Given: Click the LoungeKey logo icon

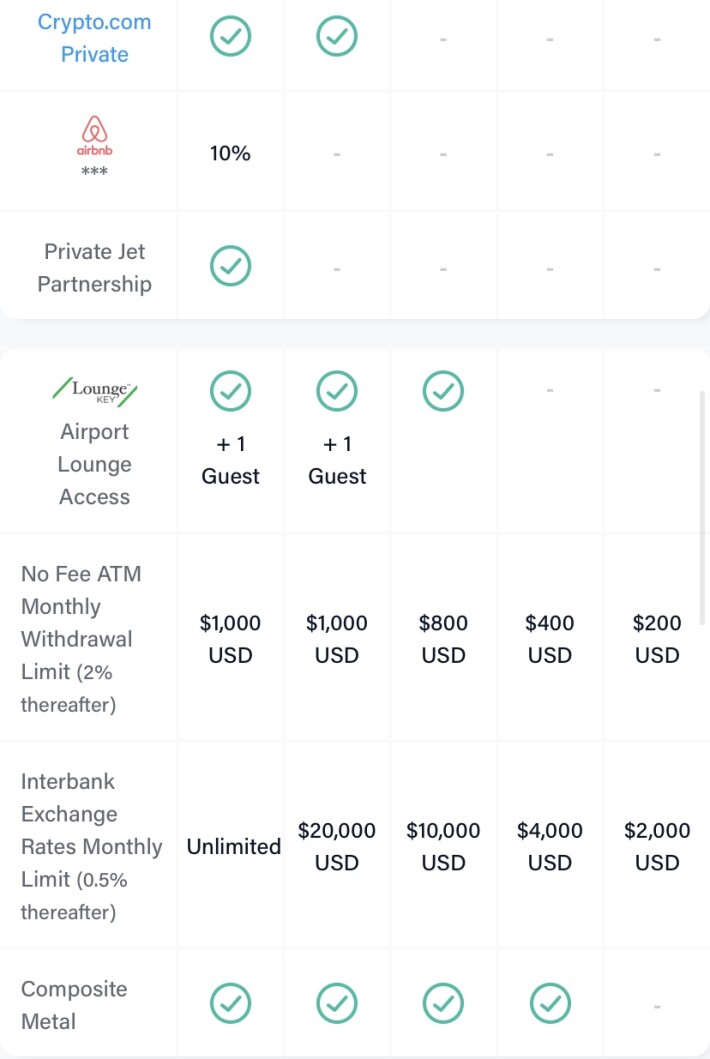Looking at the screenshot, I should (95, 391).
